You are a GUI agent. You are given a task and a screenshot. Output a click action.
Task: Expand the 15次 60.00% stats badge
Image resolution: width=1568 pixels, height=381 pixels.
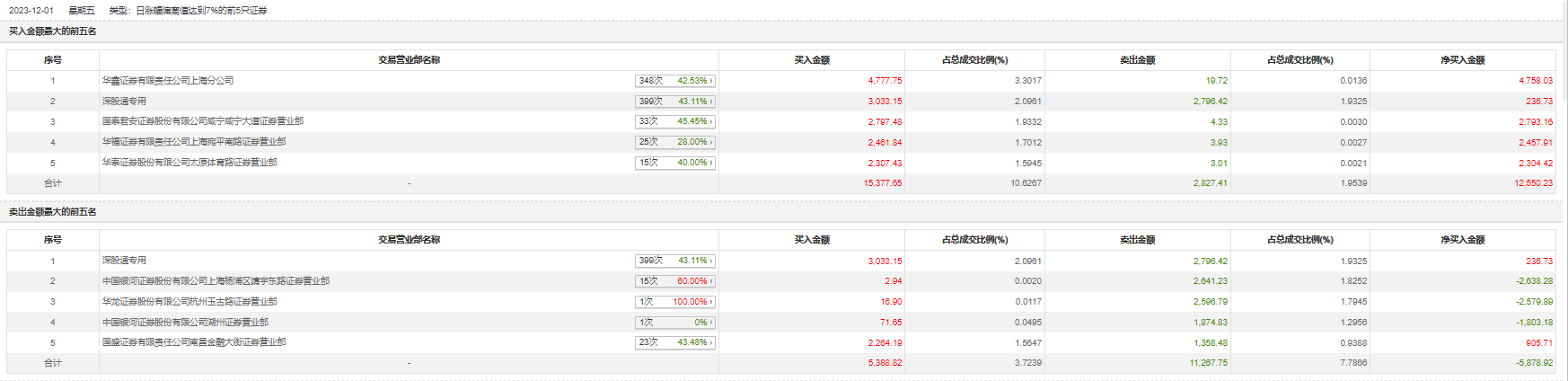[674, 281]
